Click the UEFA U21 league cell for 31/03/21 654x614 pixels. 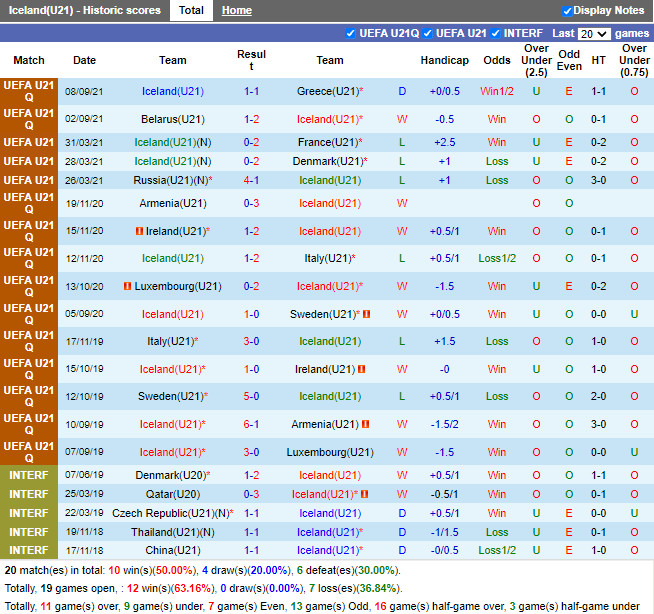click(x=29, y=143)
